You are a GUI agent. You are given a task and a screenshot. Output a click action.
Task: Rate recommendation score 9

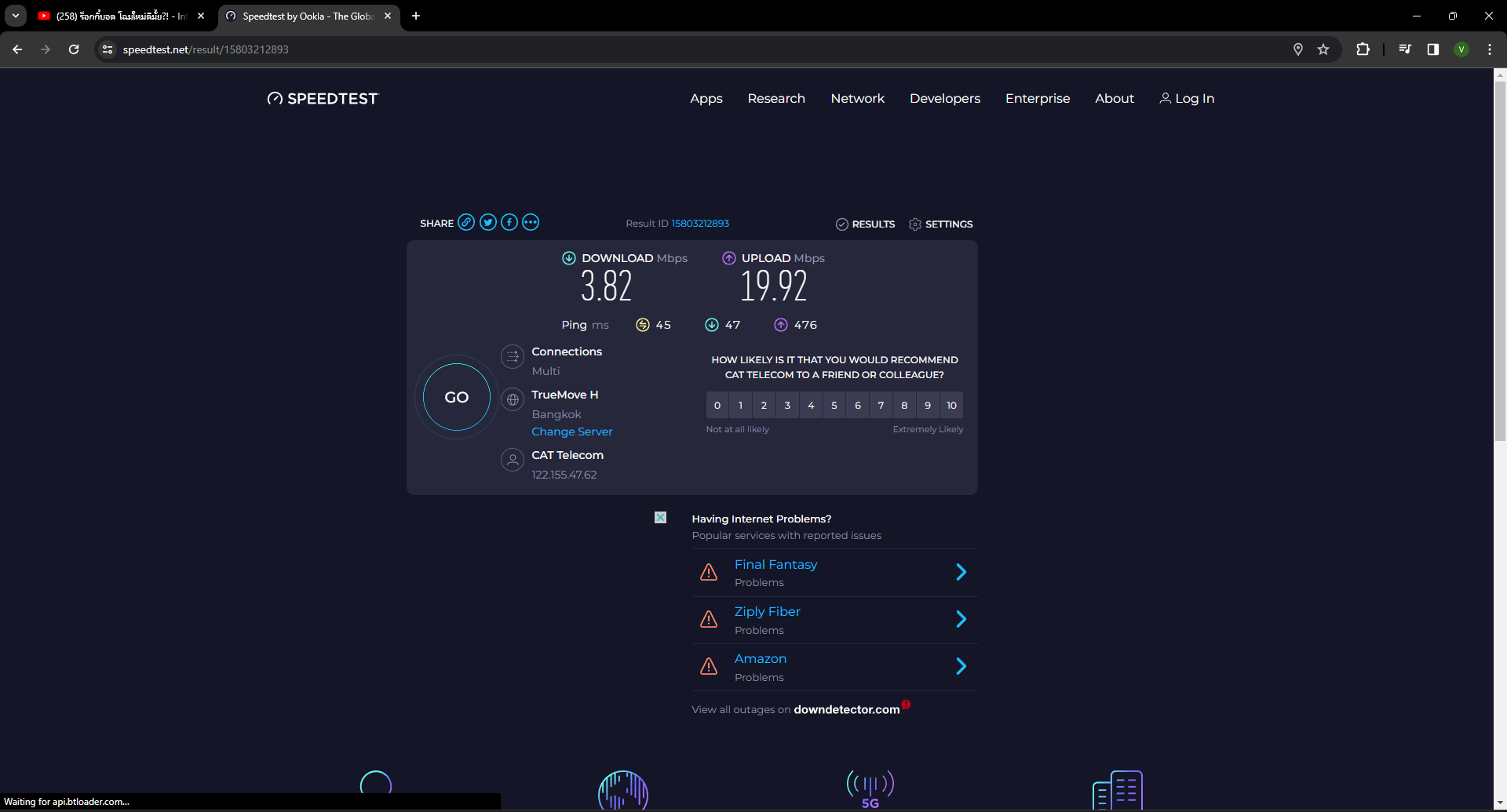click(x=928, y=406)
